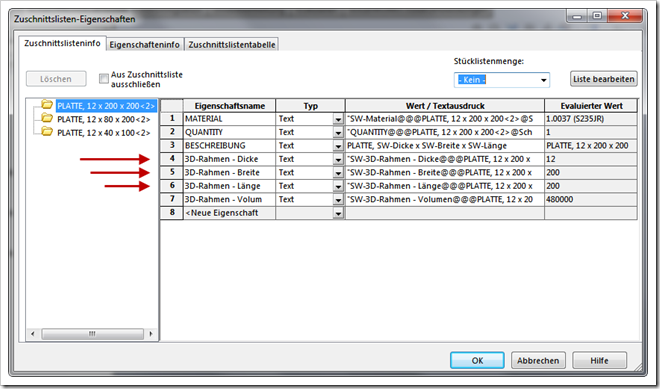
Task: Open Typ dropdown for 3D-Rahmen - Dicke
Action: coord(338,160)
